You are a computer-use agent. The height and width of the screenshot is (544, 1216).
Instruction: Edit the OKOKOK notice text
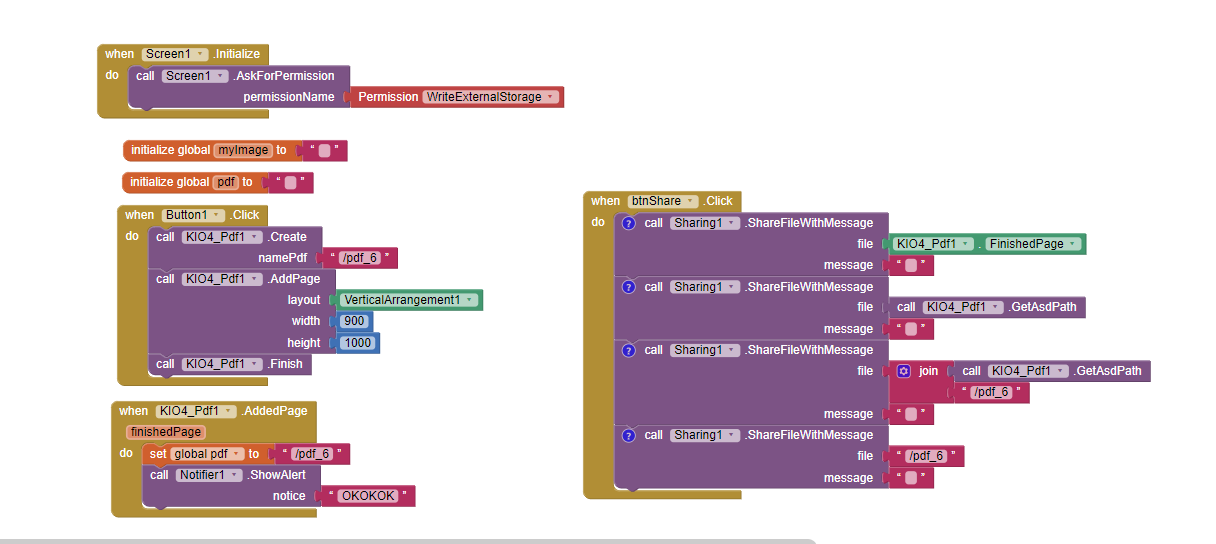[368, 496]
